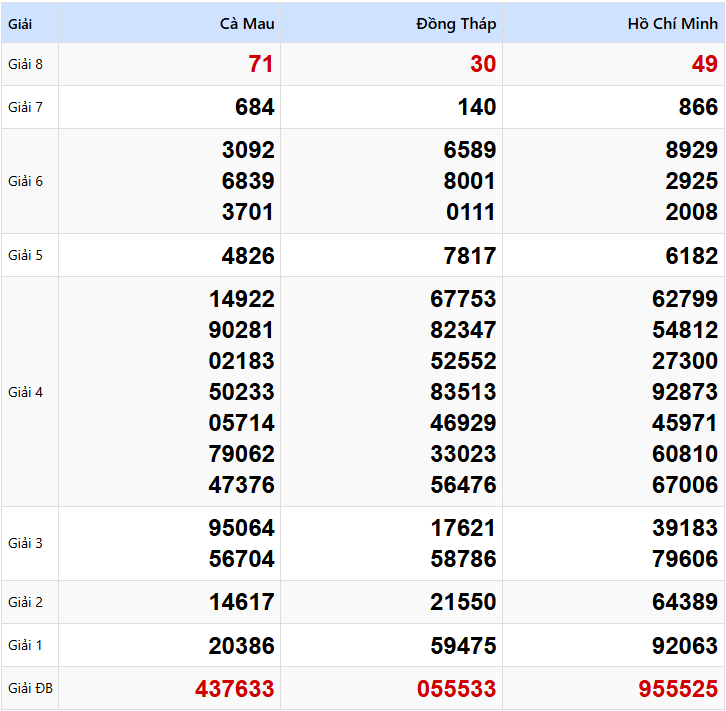Select the Giải 1 row label
This screenshot has height=711, width=726.
point(25,645)
